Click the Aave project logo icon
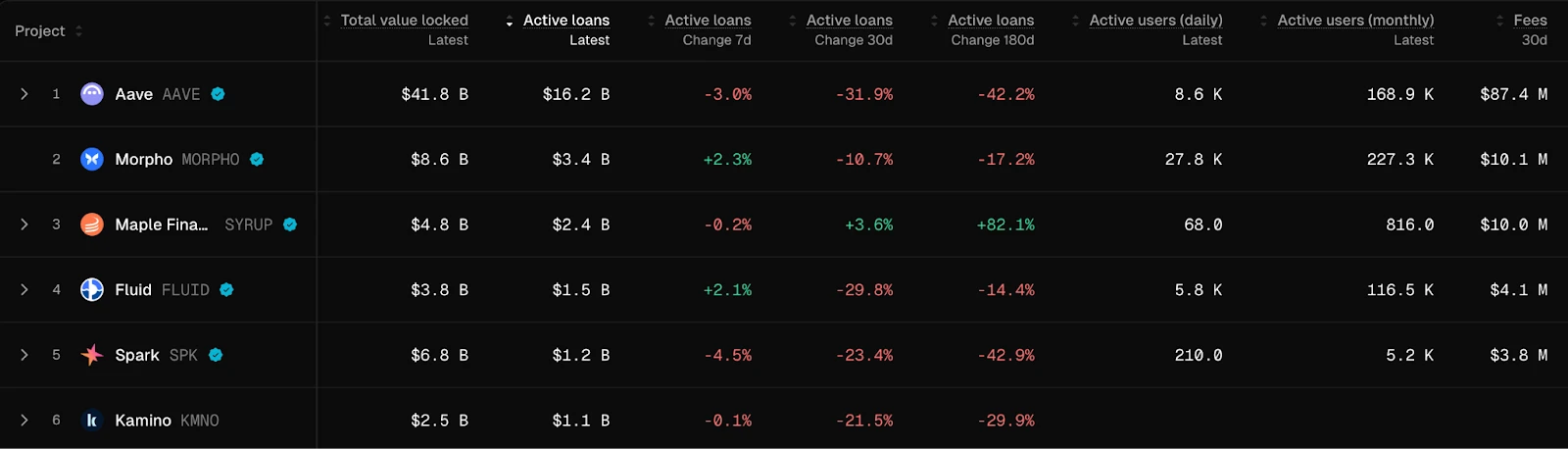The image size is (1568, 449). tap(92, 94)
